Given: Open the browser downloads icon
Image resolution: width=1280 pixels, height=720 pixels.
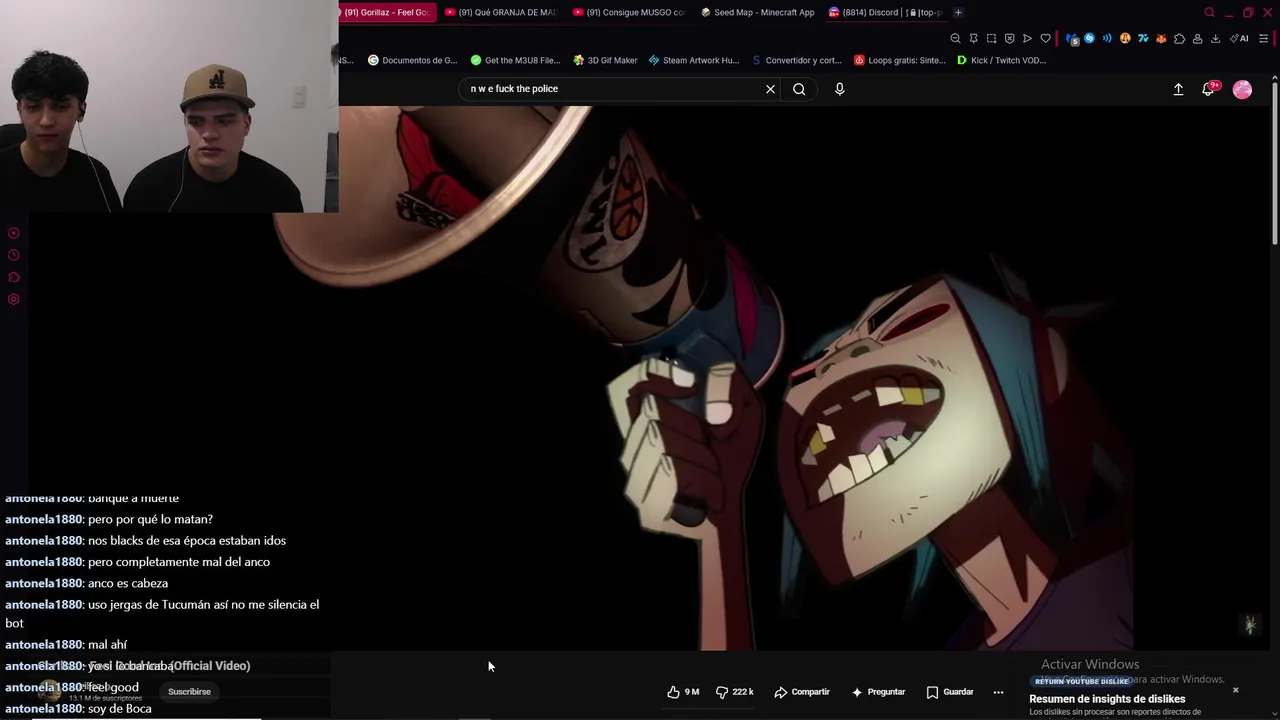Looking at the screenshot, I should coord(1215,38).
